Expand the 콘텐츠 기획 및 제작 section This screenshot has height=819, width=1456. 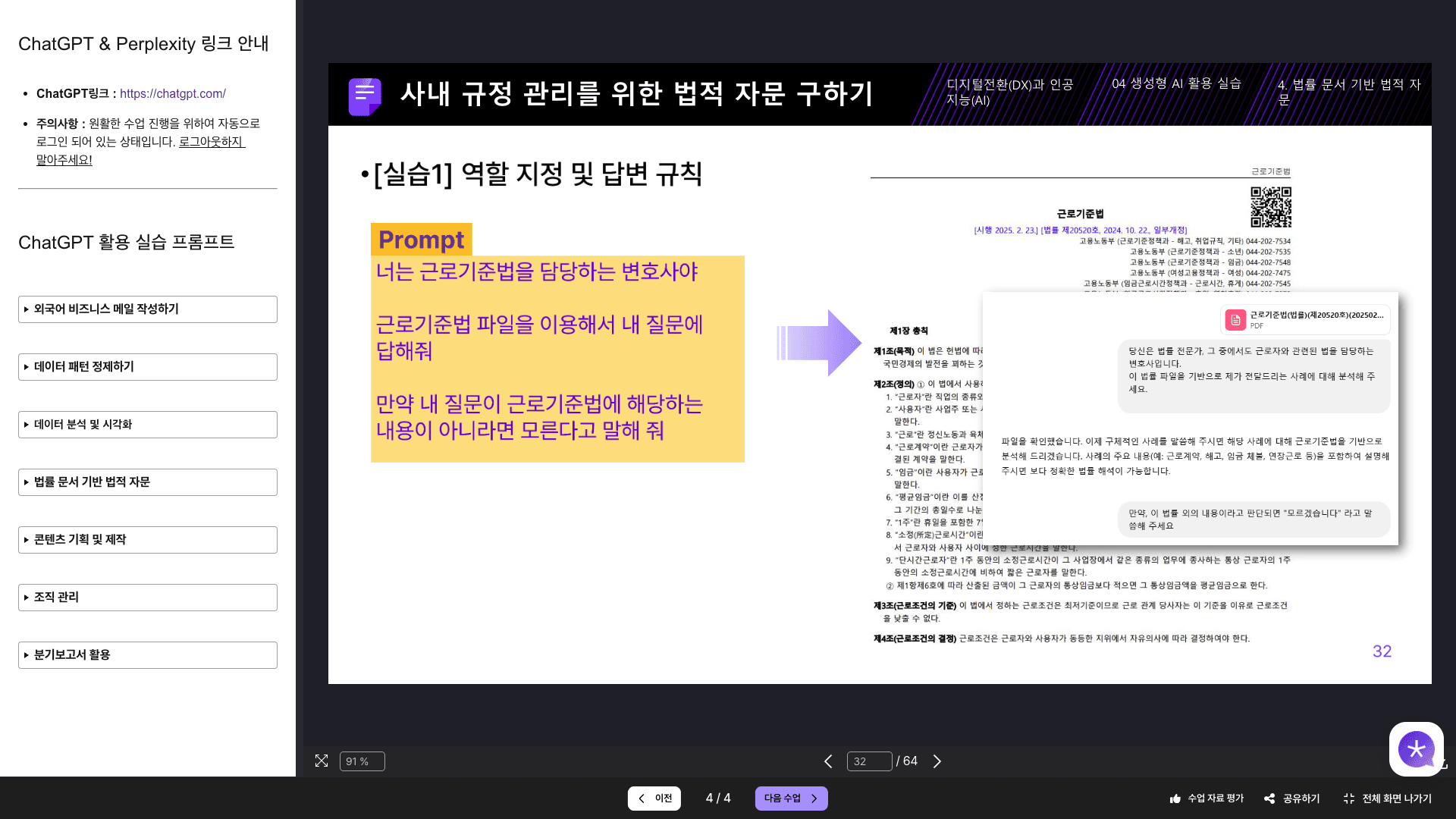147,539
